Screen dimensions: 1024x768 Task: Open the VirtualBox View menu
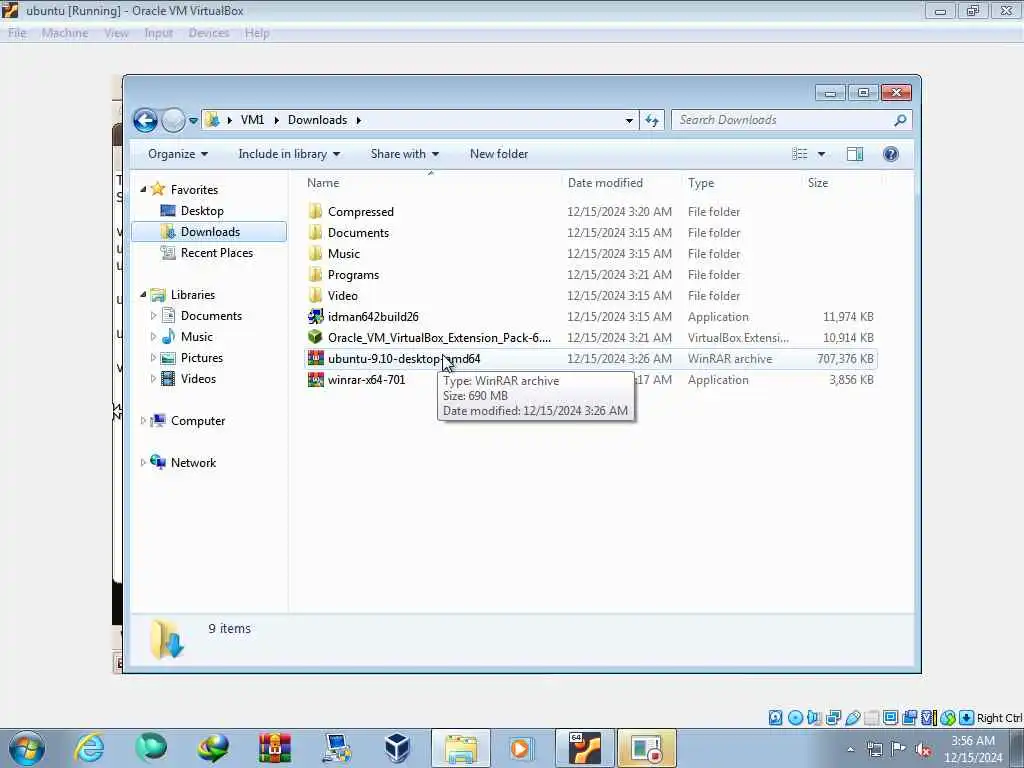click(x=116, y=33)
